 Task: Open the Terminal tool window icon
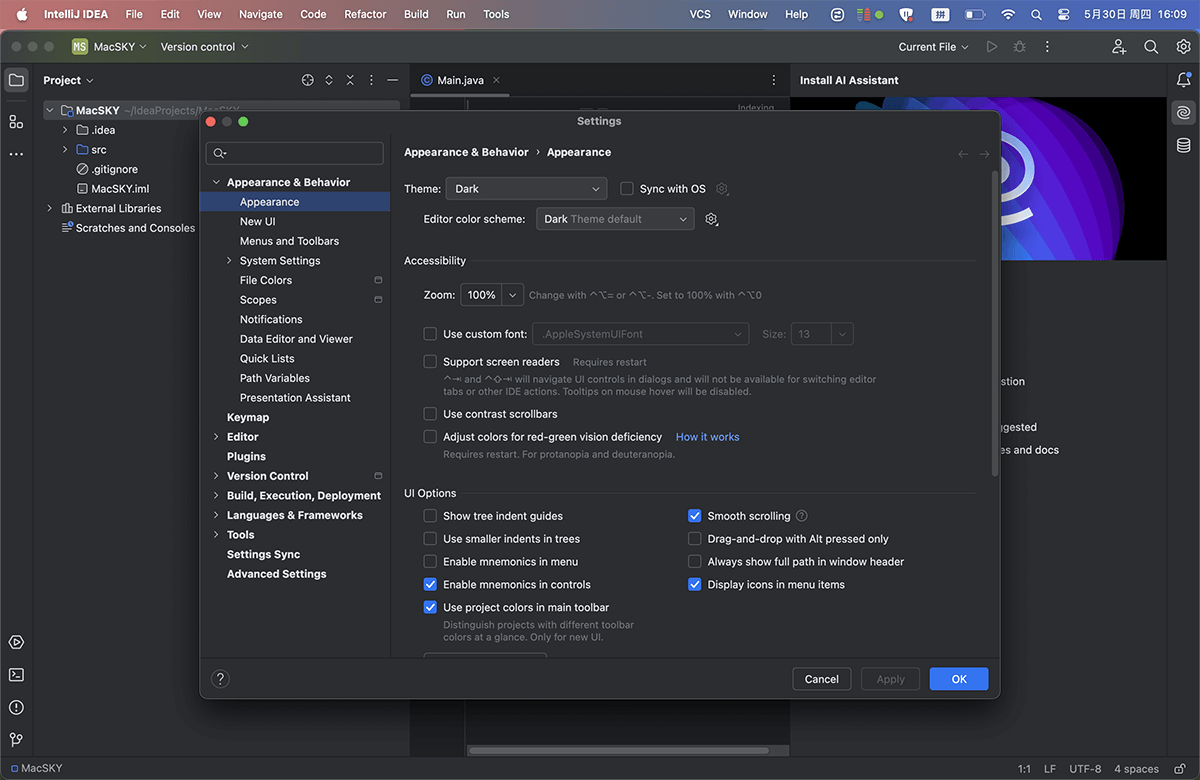click(x=16, y=675)
